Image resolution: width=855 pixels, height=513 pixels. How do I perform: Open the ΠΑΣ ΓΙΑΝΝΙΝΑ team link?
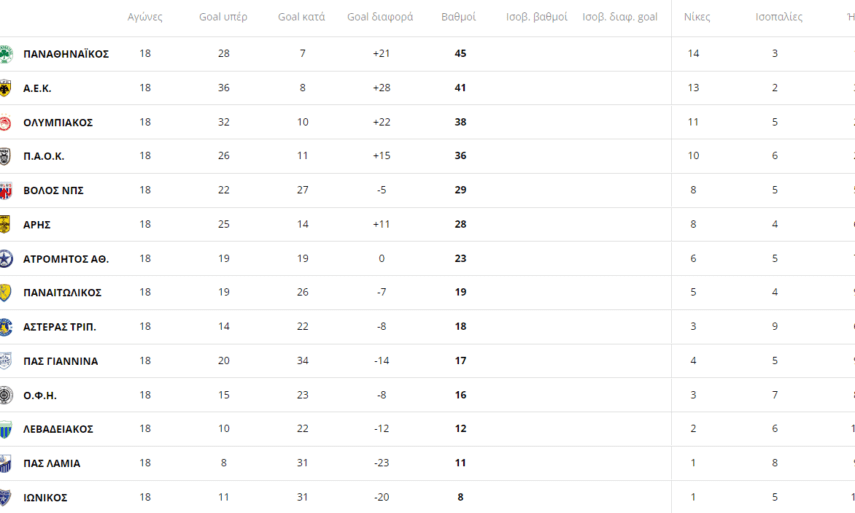(61, 361)
